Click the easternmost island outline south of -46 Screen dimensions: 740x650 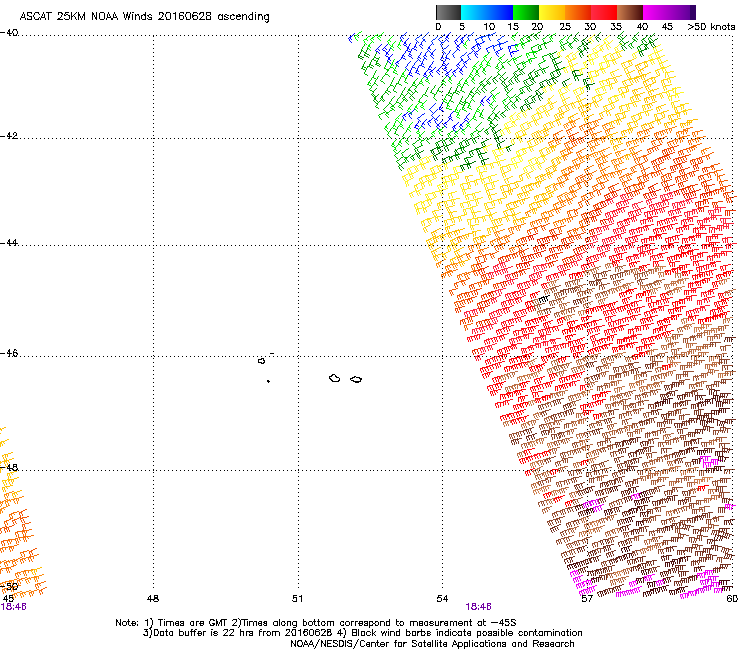click(x=356, y=379)
